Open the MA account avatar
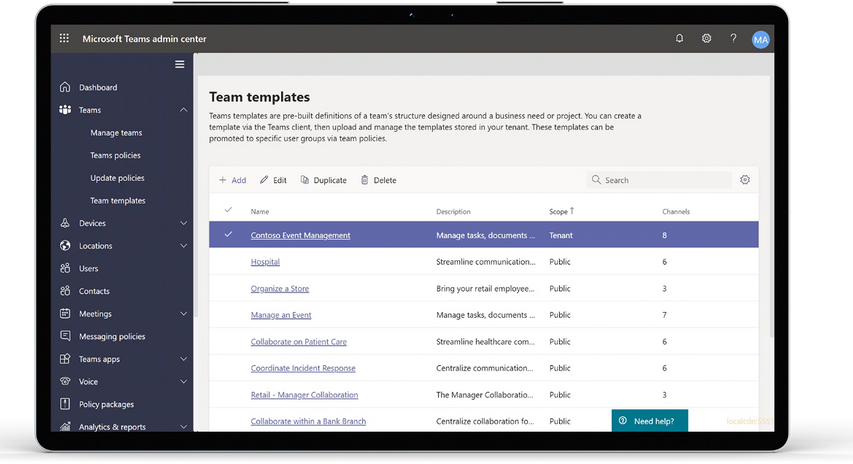This screenshot has height=464, width=853. 761,39
